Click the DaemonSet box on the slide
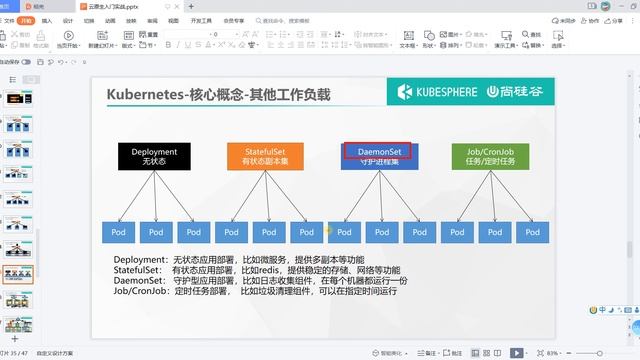 pyautogui.click(x=379, y=156)
